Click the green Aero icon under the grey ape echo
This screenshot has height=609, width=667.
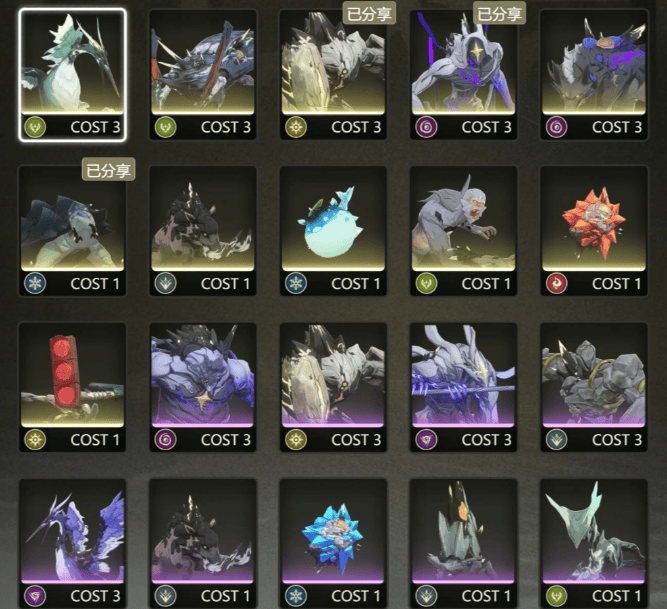click(426, 284)
